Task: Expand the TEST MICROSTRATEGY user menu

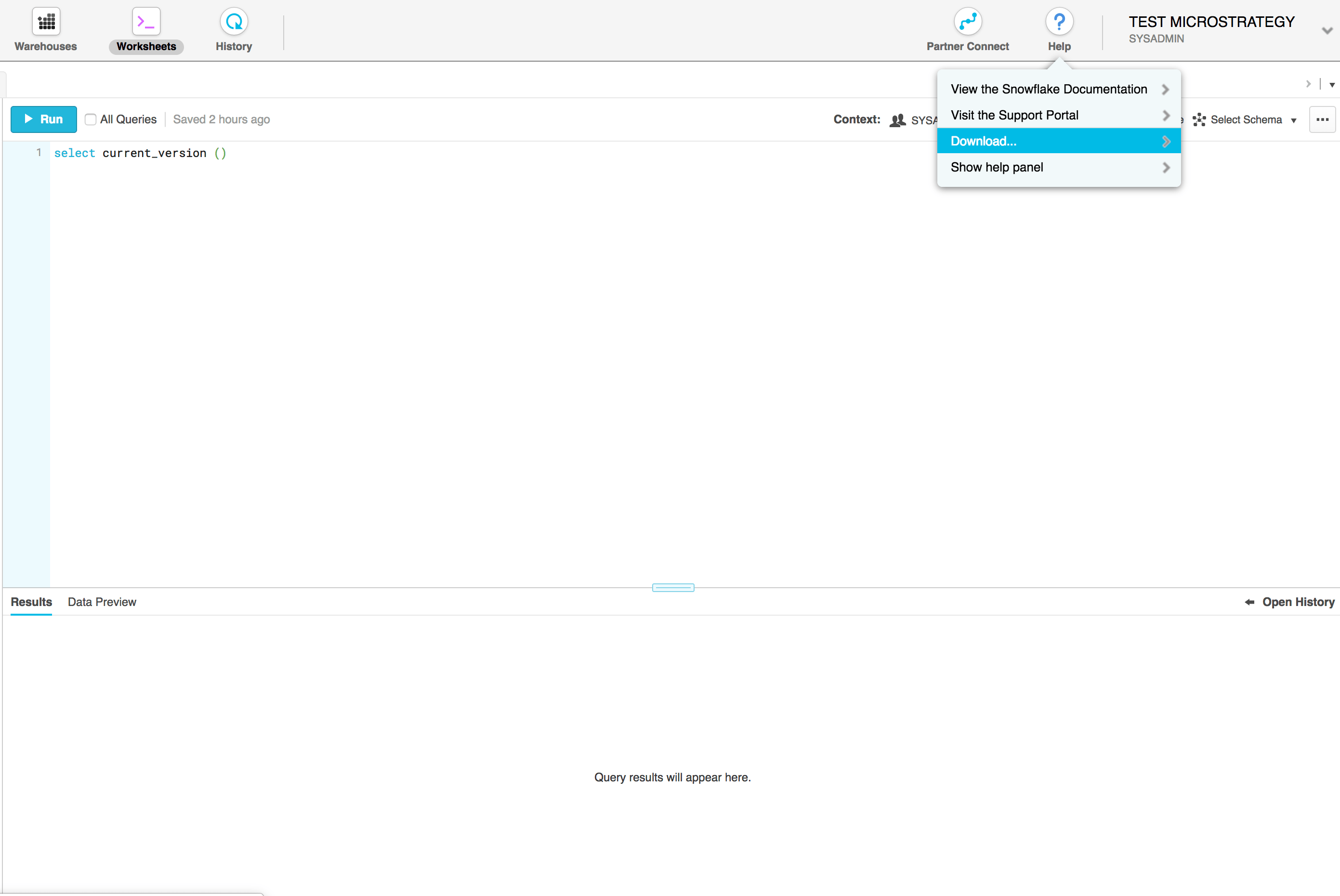Action: tap(1327, 31)
